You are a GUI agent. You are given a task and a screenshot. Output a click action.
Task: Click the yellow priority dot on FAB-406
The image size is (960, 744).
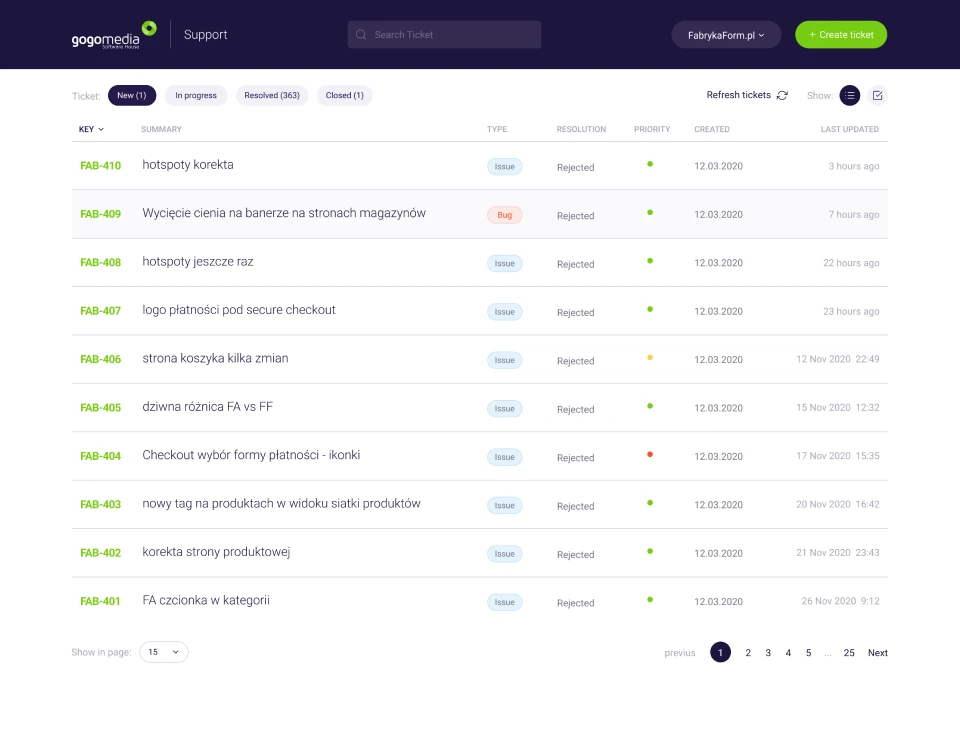coord(650,358)
